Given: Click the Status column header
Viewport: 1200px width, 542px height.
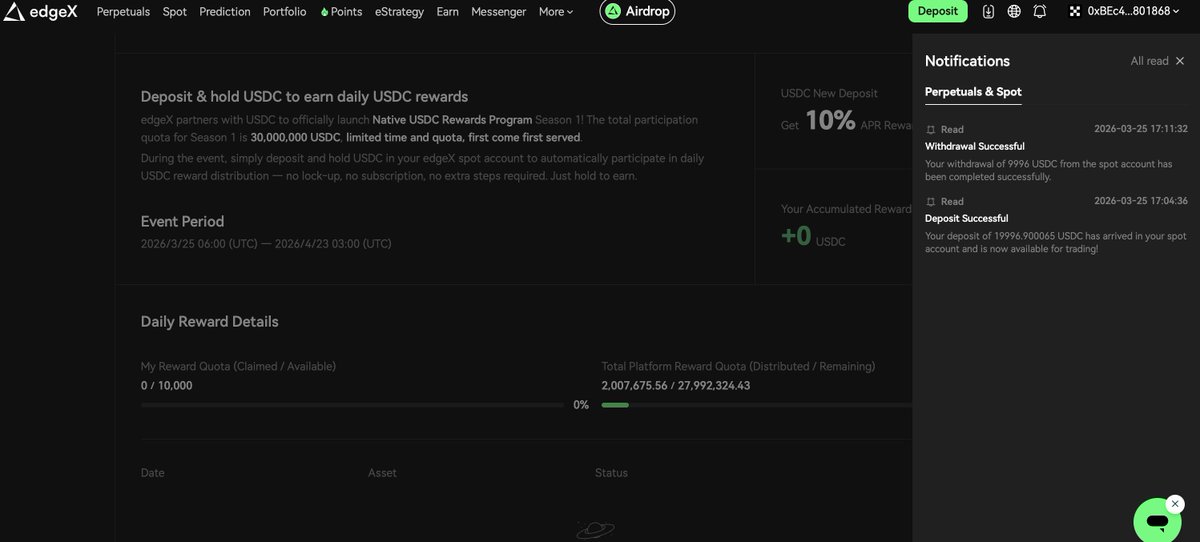Looking at the screenshot, I should point(611,472).
